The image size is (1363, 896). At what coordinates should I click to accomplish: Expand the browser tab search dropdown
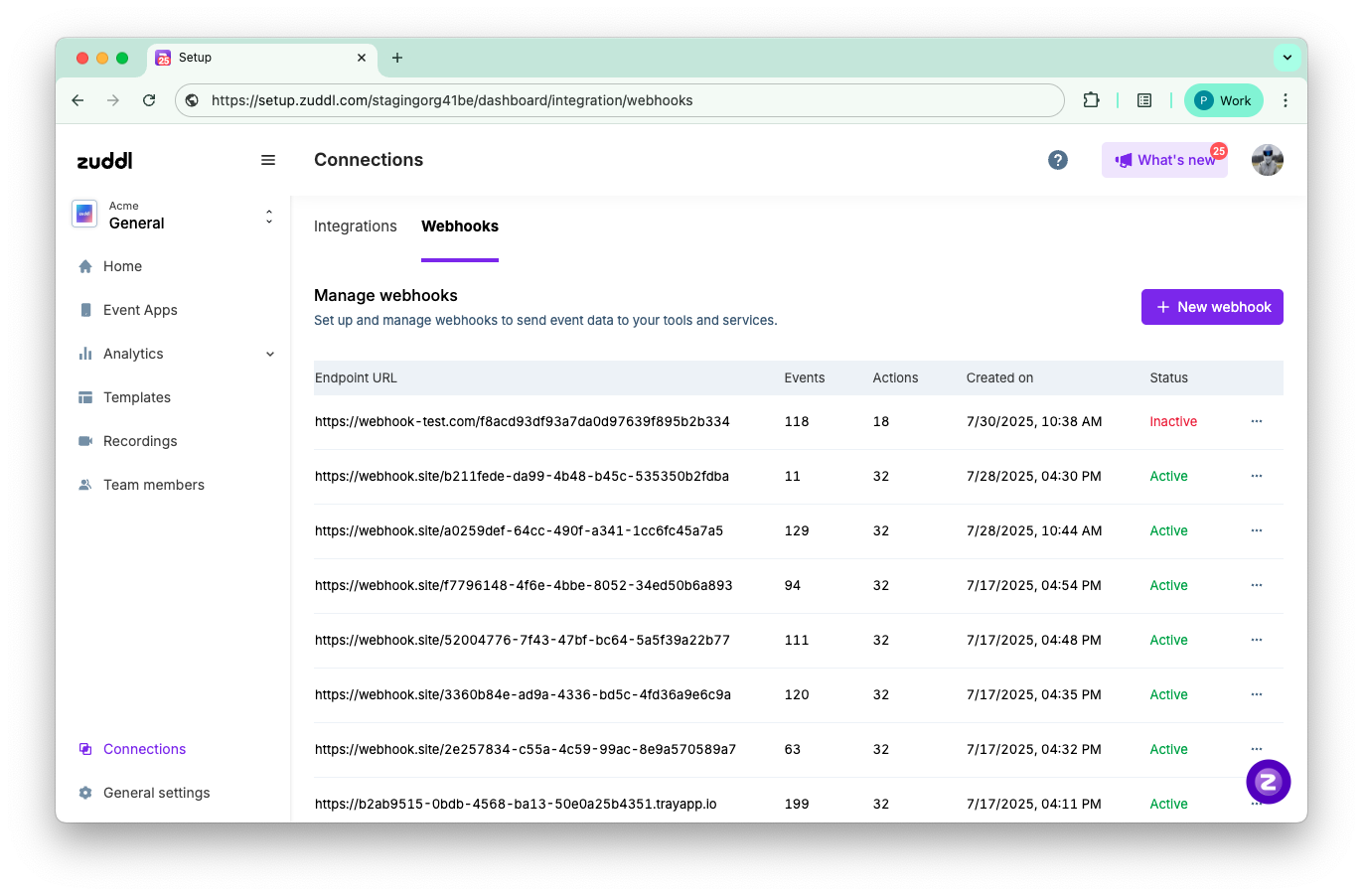click(x=1287, y=58)
